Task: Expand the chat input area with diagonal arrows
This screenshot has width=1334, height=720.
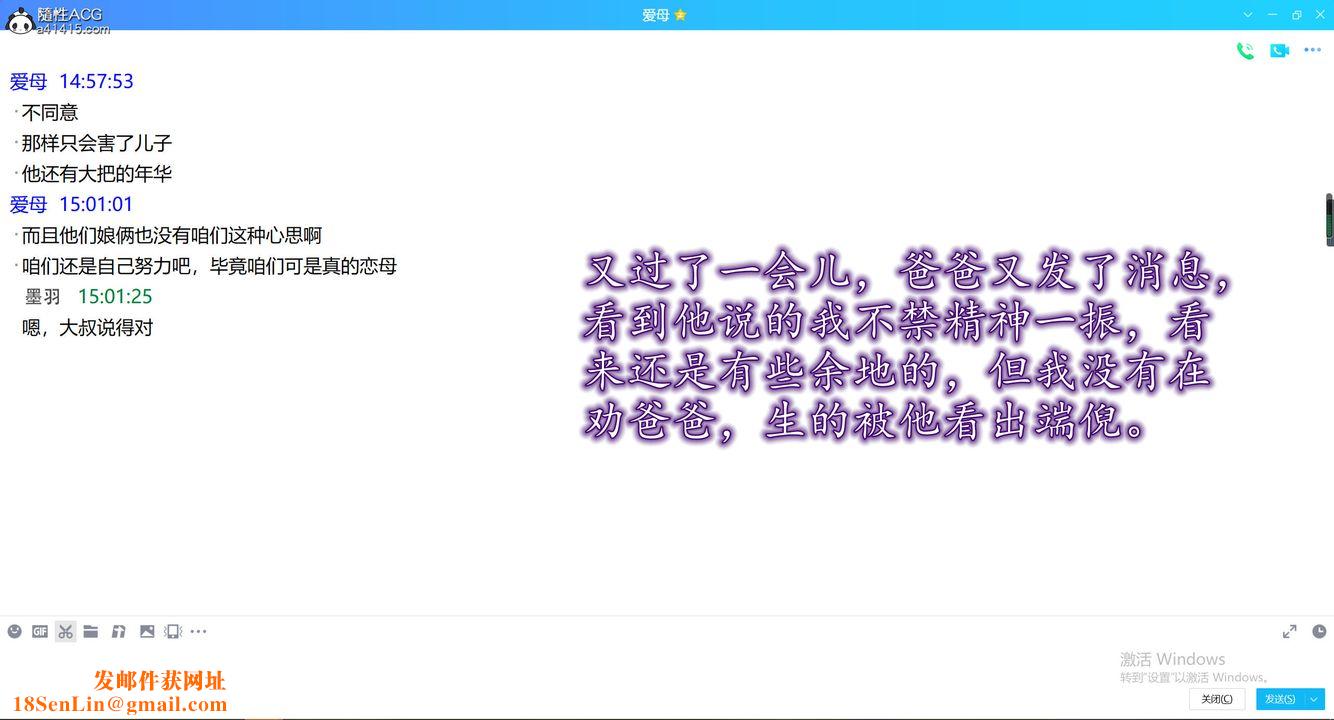Action: tap(1289, 631)
